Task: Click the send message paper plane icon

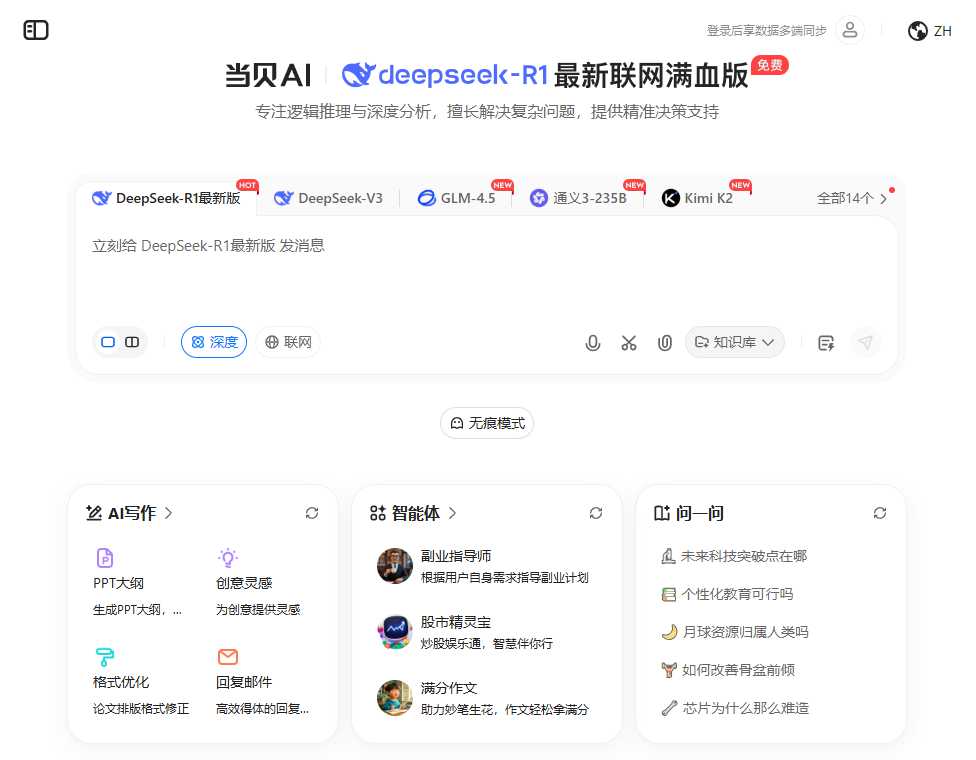Action: click(x=865, y=342)
